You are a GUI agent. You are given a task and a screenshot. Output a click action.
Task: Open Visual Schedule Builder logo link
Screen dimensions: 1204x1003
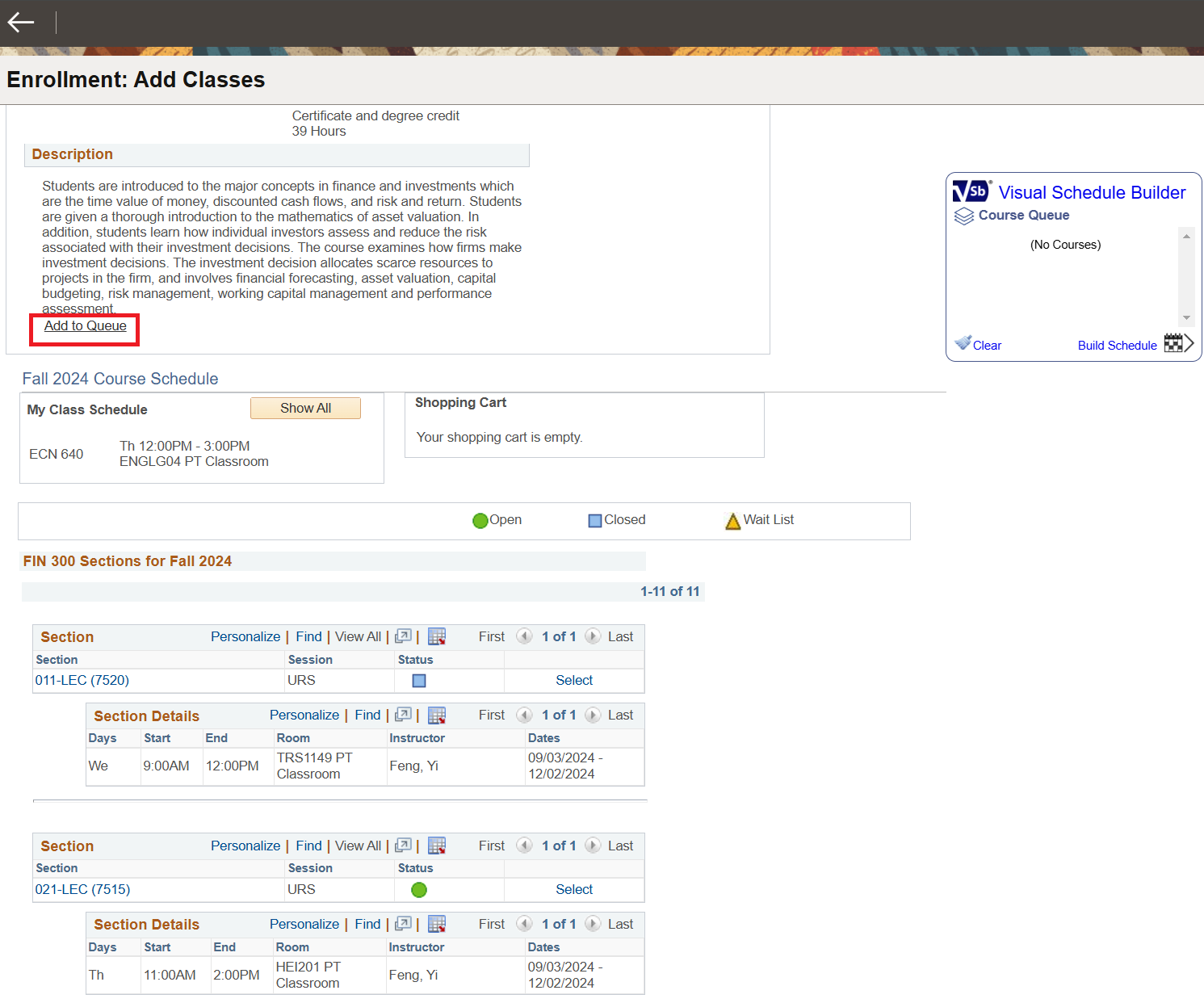pos(971,191)
